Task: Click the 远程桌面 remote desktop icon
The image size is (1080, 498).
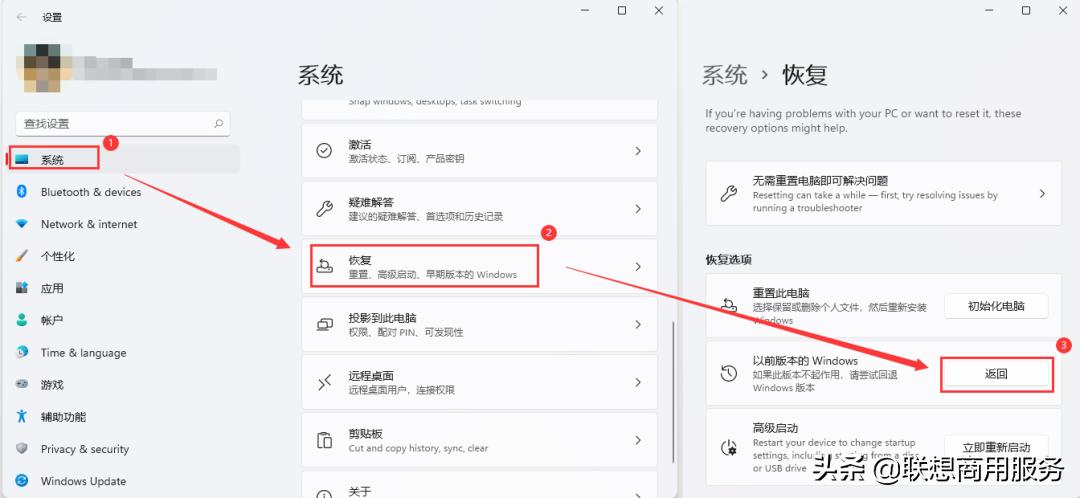Action: click(324, 382)
